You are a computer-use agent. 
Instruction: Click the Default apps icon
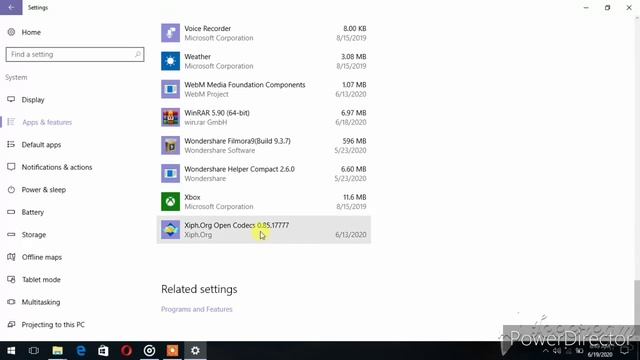click(x=11, y=144)
